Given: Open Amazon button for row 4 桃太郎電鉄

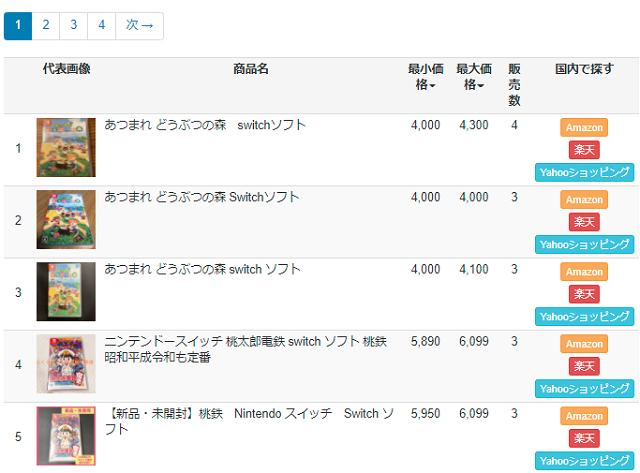Looking at the screenshot, I should [584, 344].
